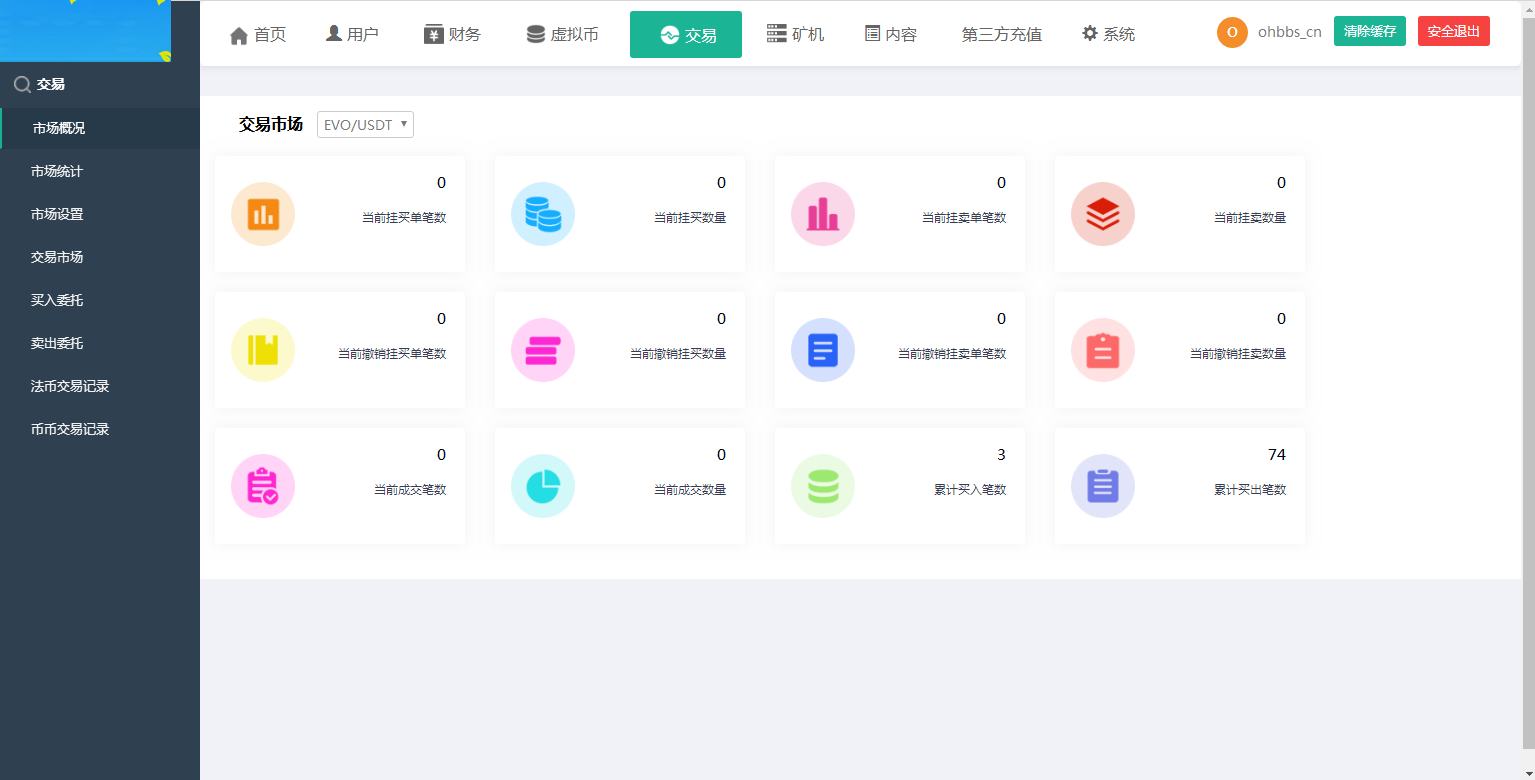
Task: Expand the 系统 settings menu
Action: coord(1108,33)
